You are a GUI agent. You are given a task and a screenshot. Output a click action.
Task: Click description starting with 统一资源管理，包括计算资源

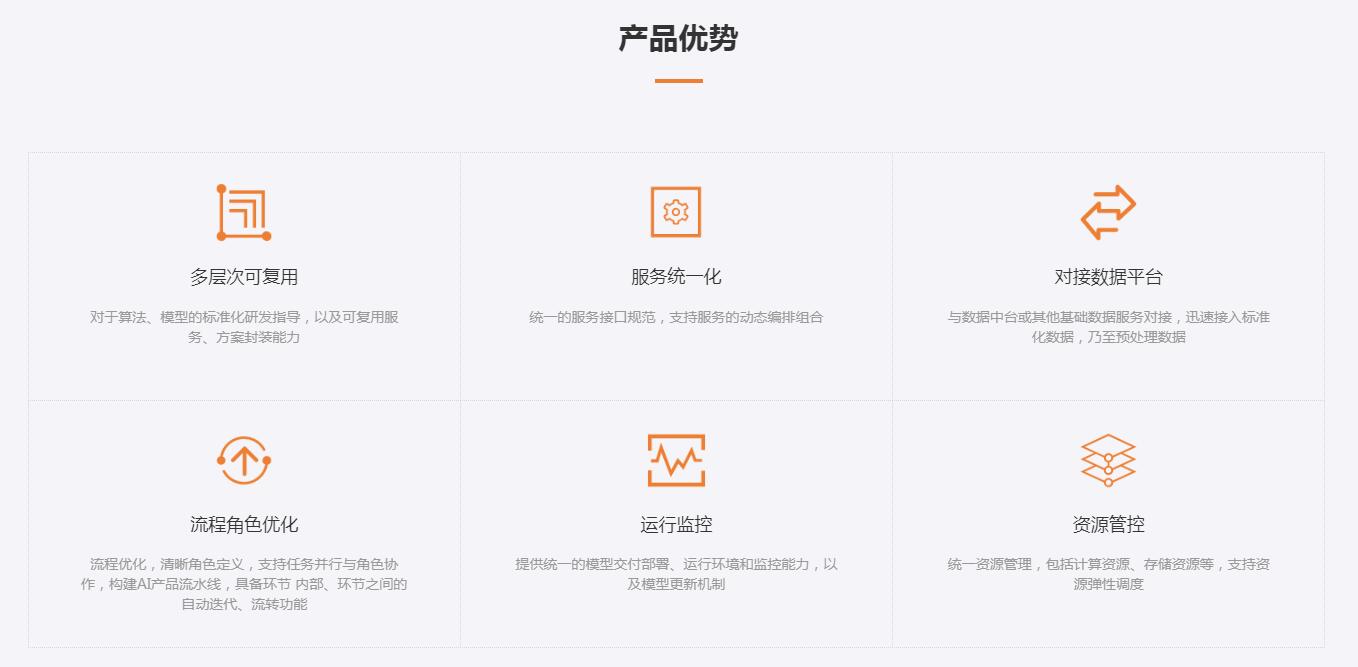tap(1108, 574)
